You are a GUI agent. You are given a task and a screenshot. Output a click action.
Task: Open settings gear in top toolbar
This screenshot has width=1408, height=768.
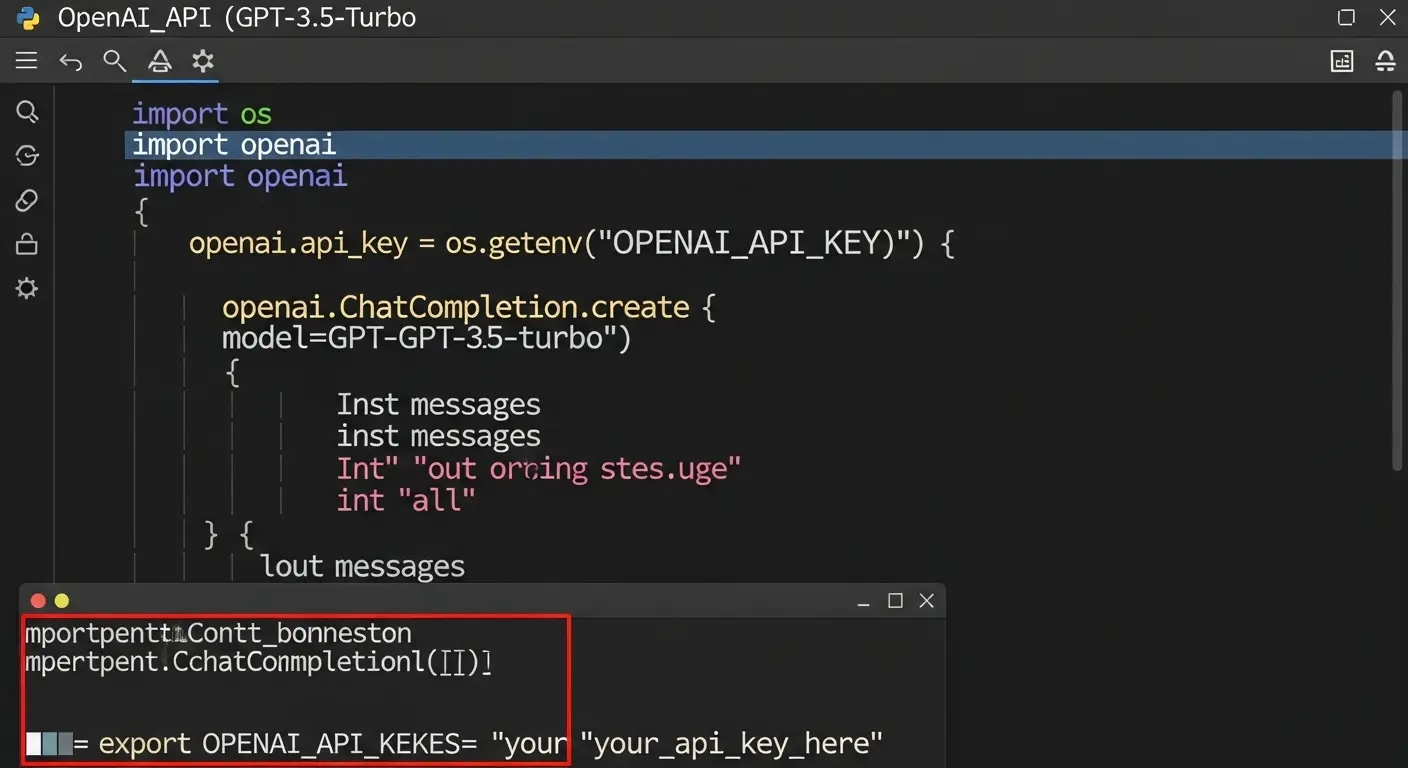coord(203,61)
